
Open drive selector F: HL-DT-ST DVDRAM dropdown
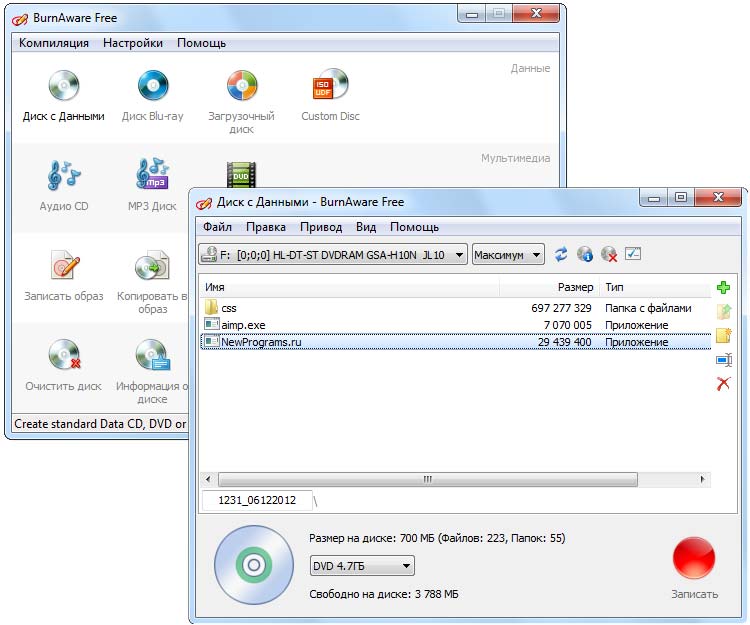332,255
